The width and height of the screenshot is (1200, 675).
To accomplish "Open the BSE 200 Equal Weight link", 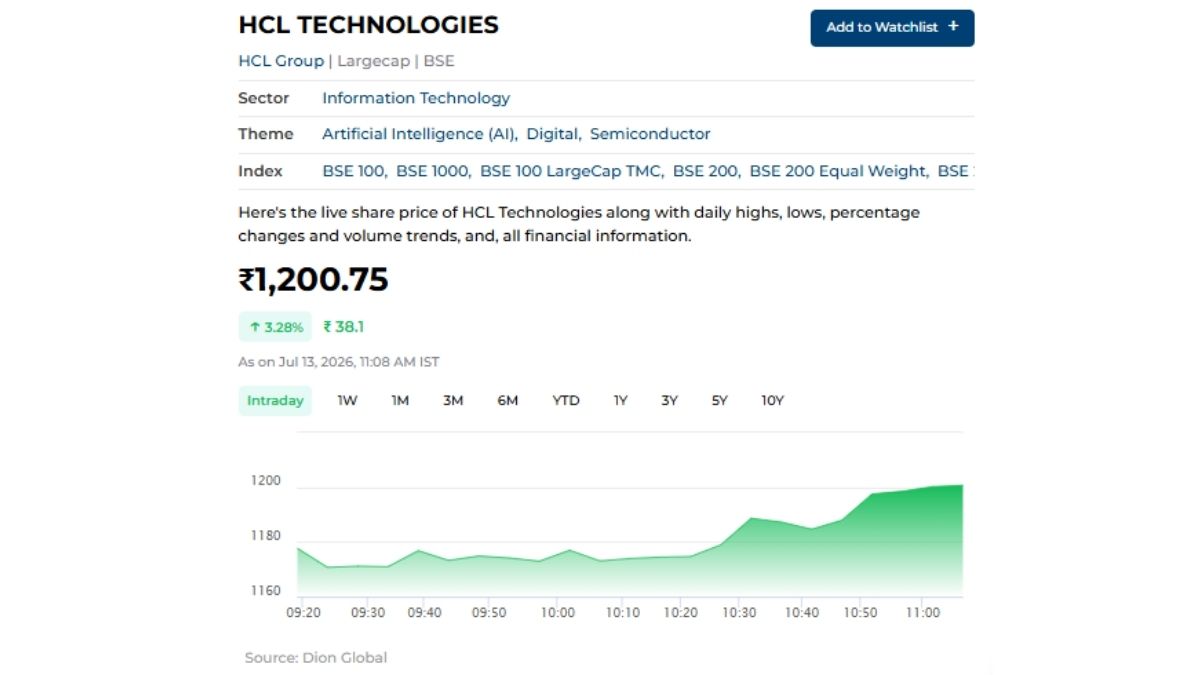I will point(838,171).
